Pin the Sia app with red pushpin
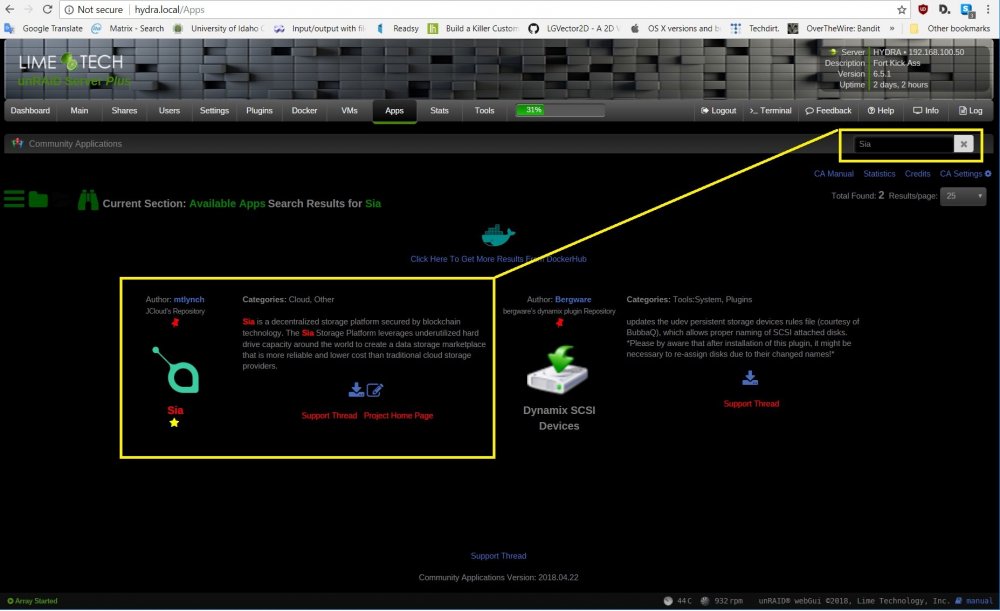 [175, 322]
